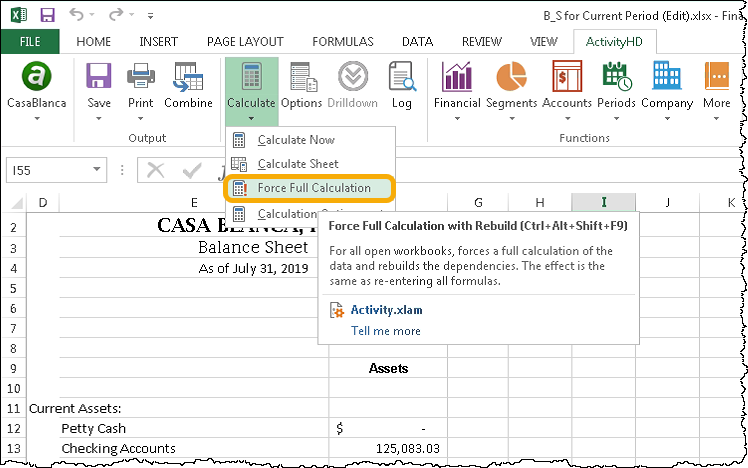
Task: Select column G header
Action: [478, 203]
